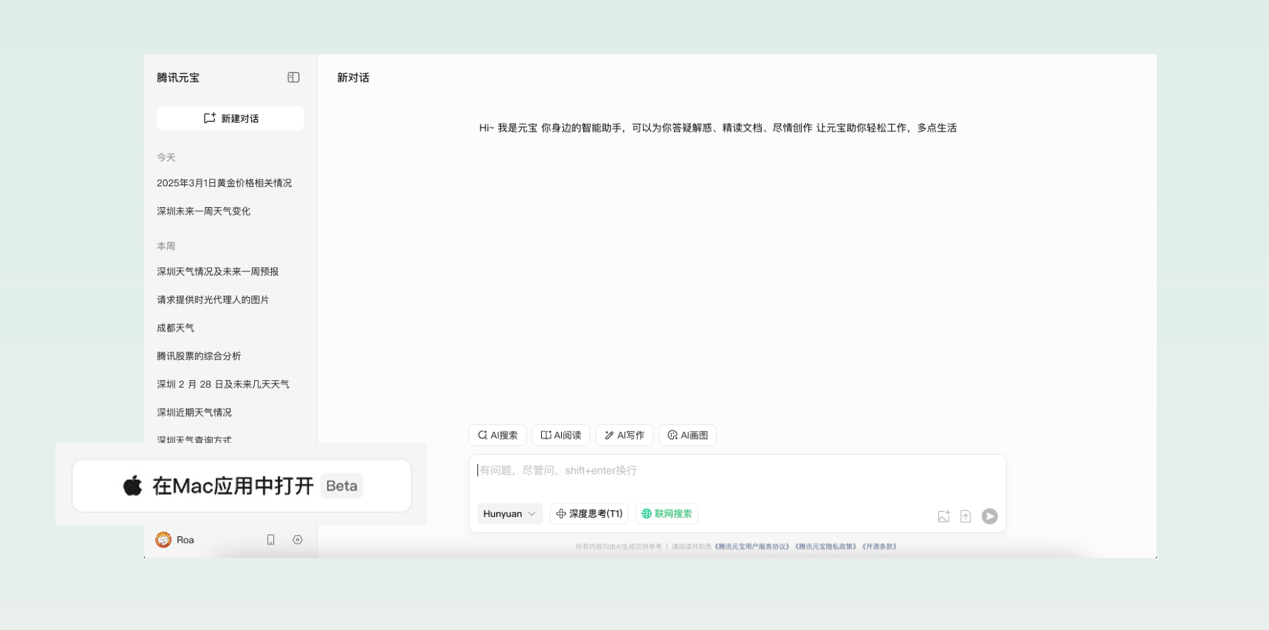Open the 开源条款 link
Image resolution: width=1269 pixels, height=630 pixels.
coord(881,546)
